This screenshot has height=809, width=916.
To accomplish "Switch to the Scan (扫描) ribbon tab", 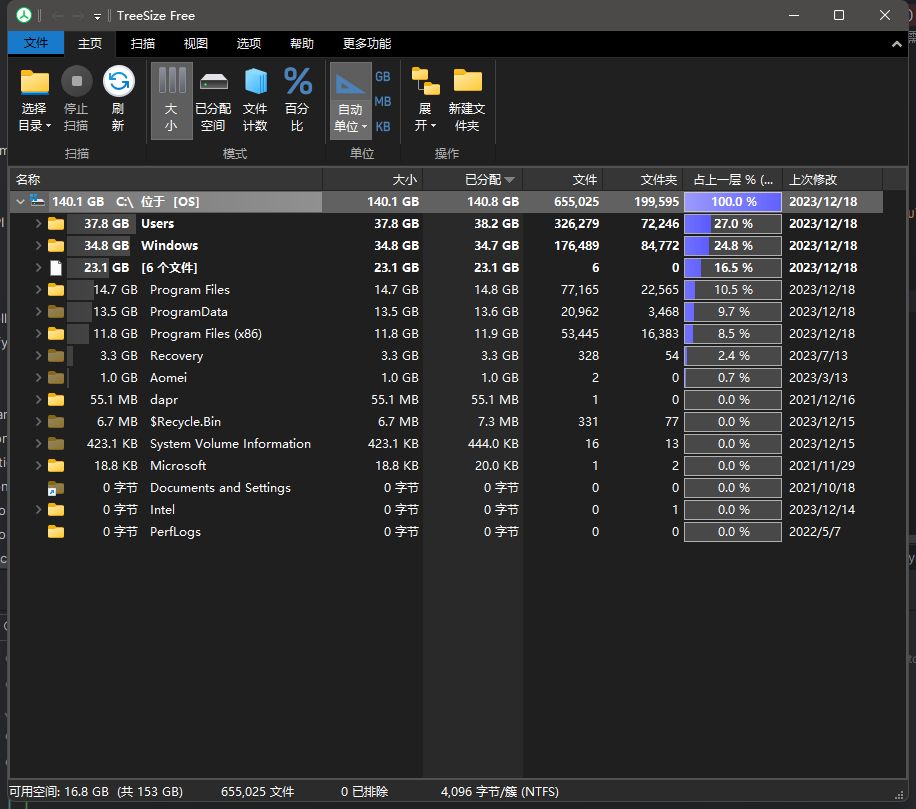I will (143, 43).
